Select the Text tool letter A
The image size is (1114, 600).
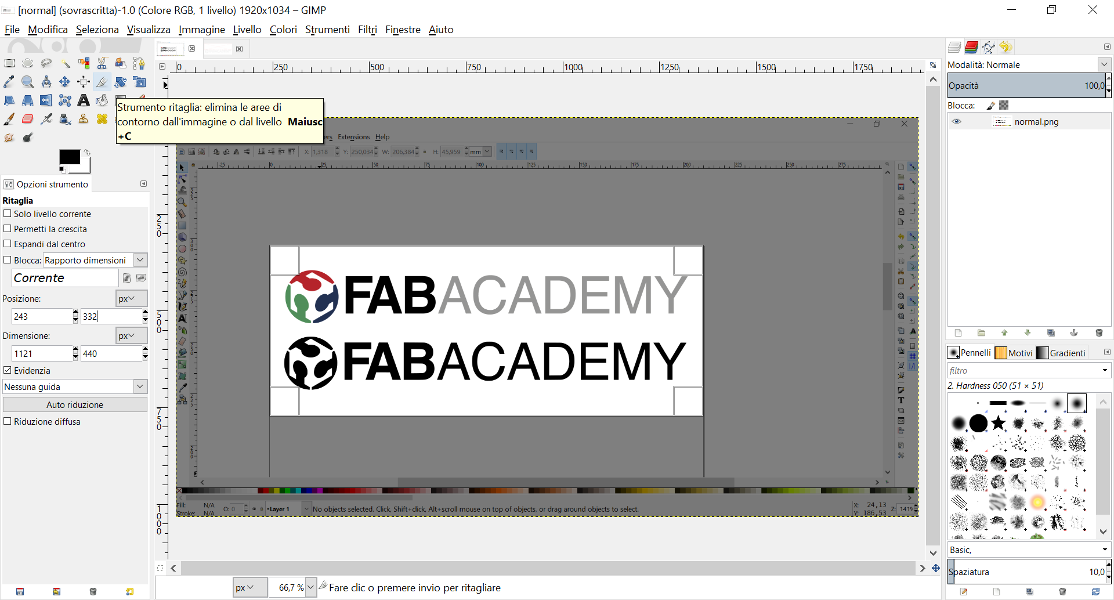point(84,100)
